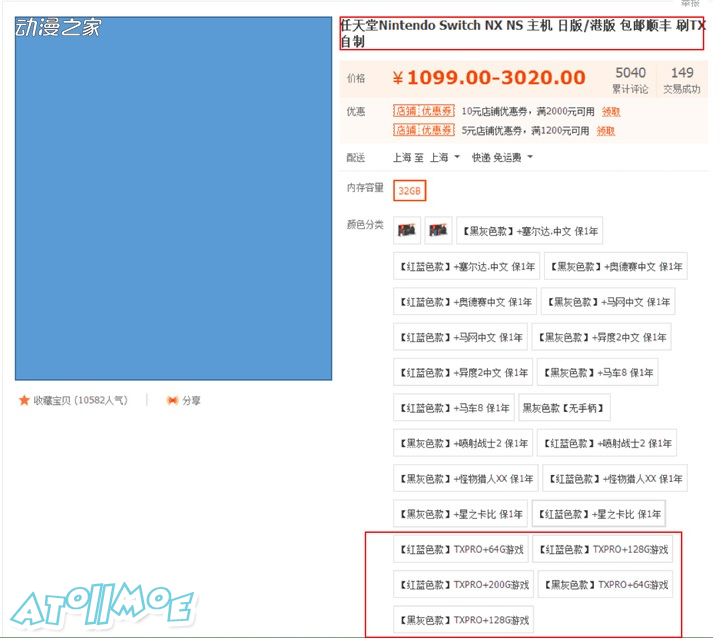Choose 【红蓝色款】+马车8 保1年 option

tap(454, 408)
